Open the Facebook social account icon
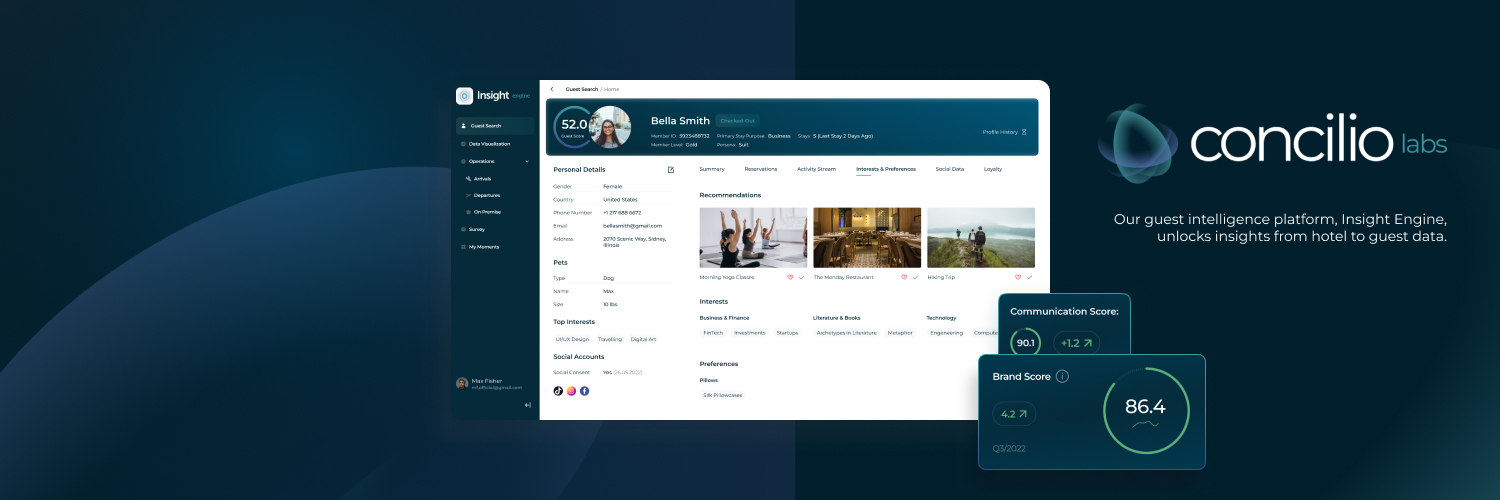Screen dimensions: 1500x500 pos(585,391)
